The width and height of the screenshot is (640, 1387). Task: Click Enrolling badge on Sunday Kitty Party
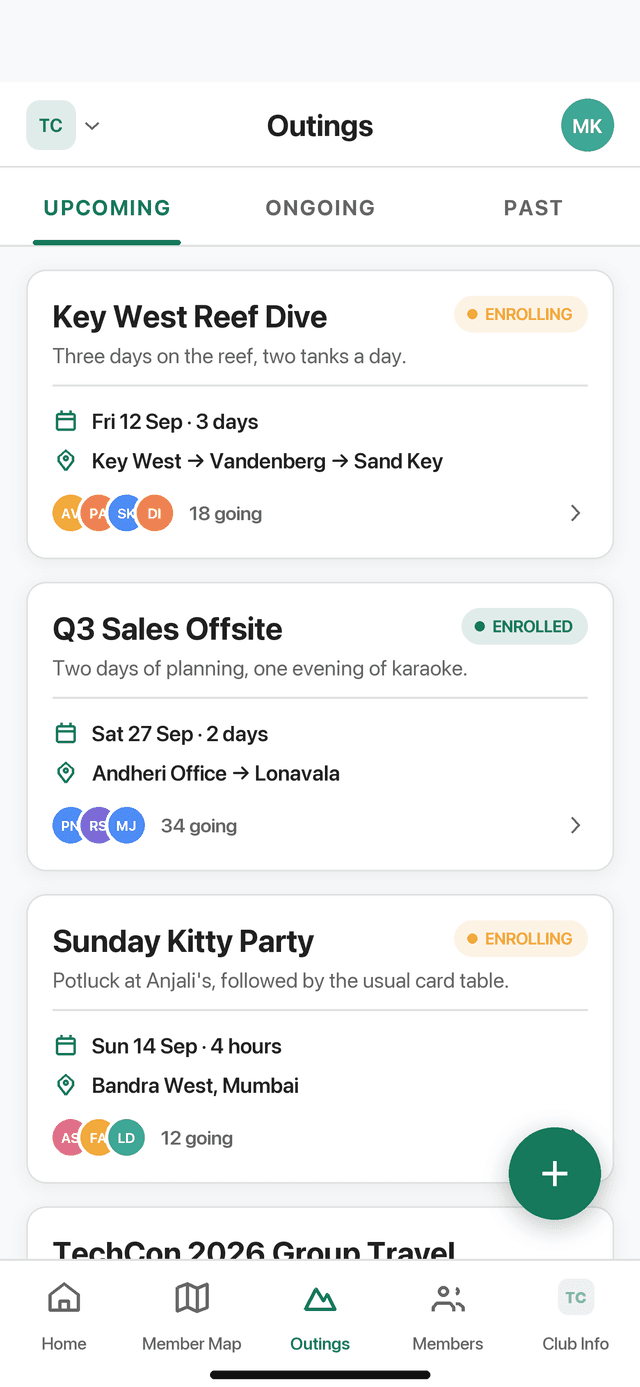click(521, 939)
